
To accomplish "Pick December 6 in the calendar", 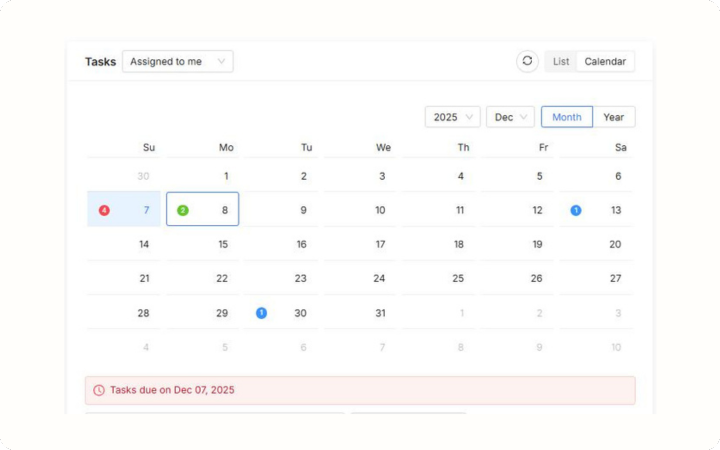I will pos(596,175).
